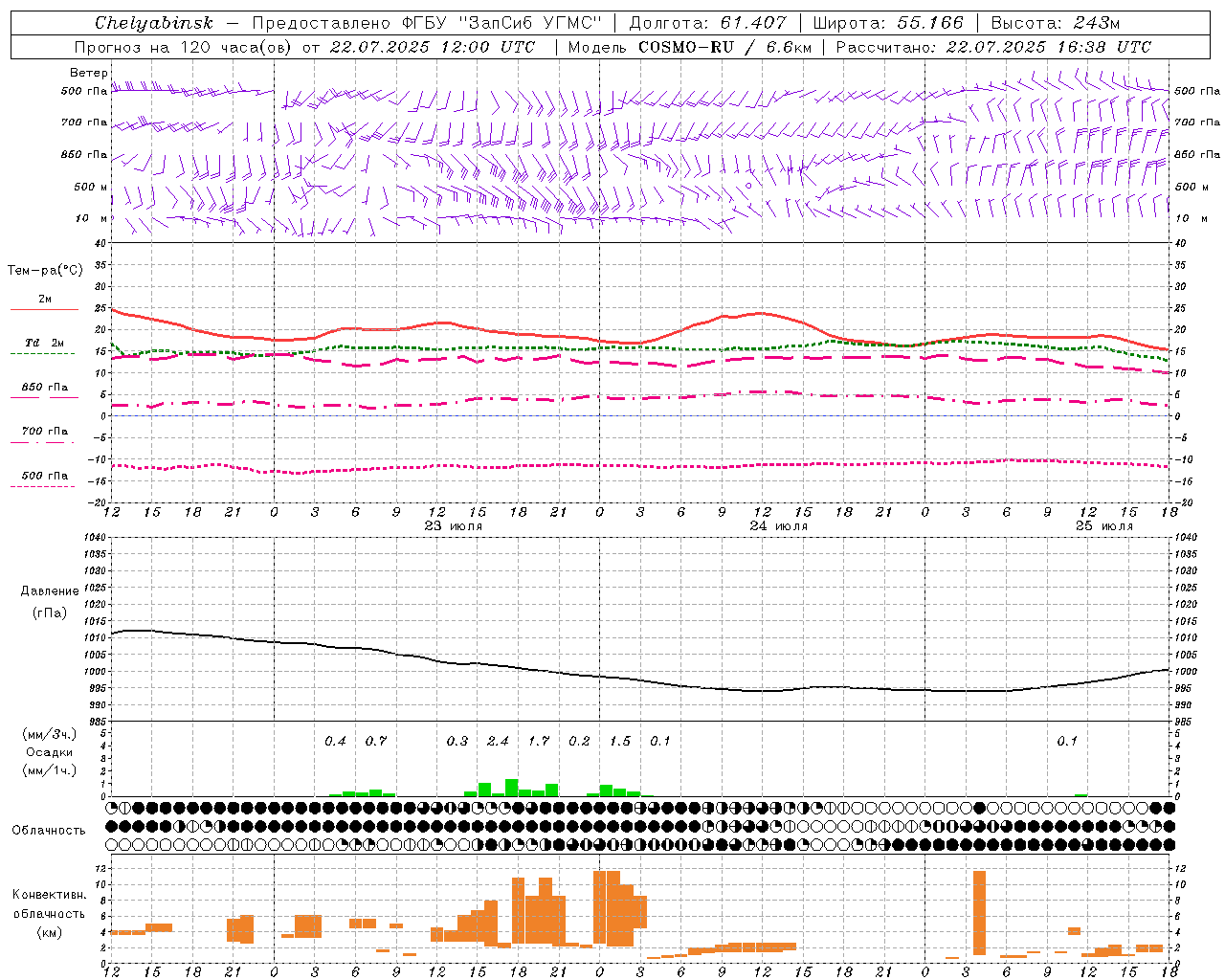Click the (мм/1ч.) hourly precipitation unit label
1225x980 pixels.
[x=50, y=770]
